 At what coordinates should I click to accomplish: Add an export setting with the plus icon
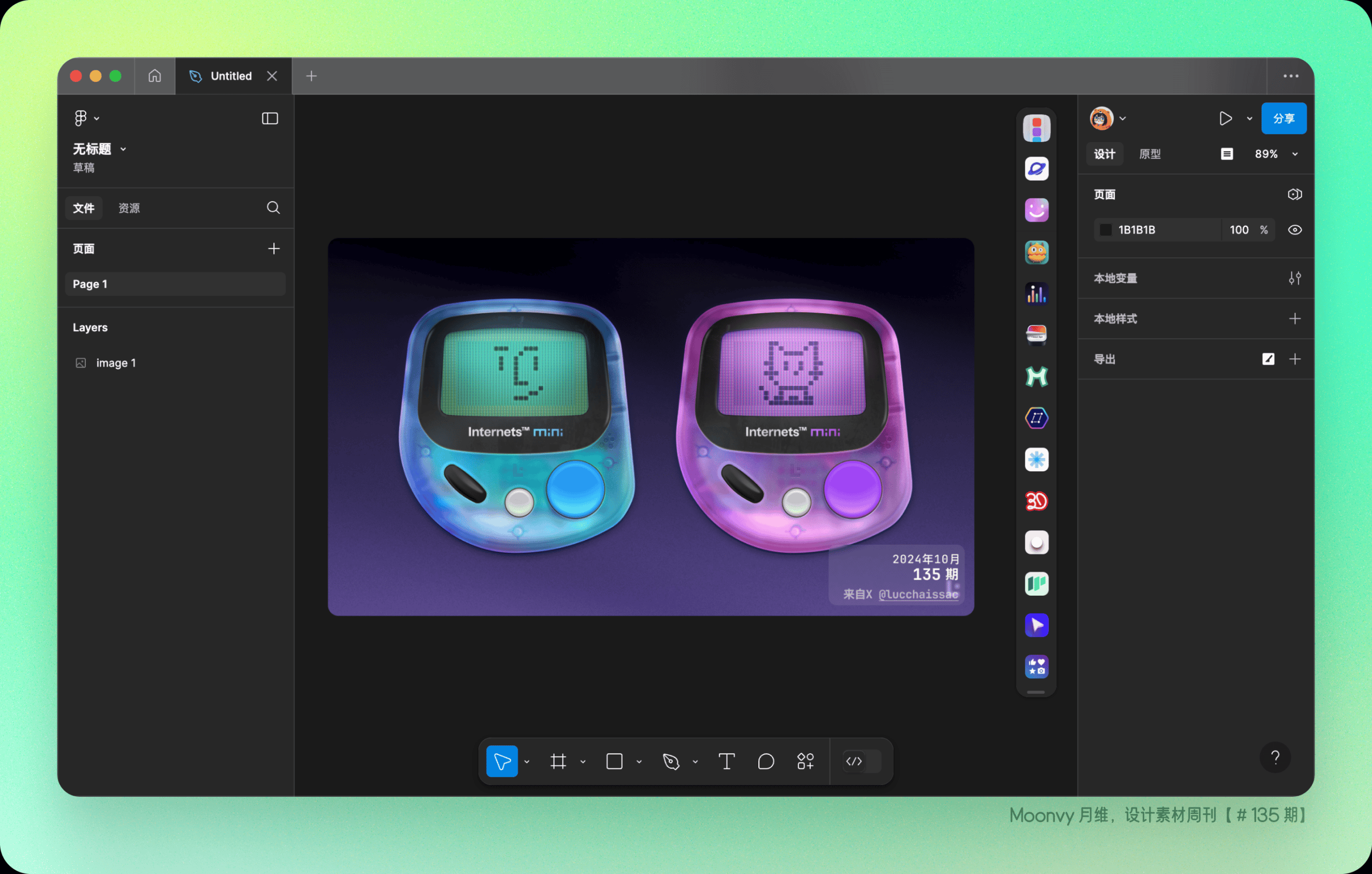[1294, 359]
